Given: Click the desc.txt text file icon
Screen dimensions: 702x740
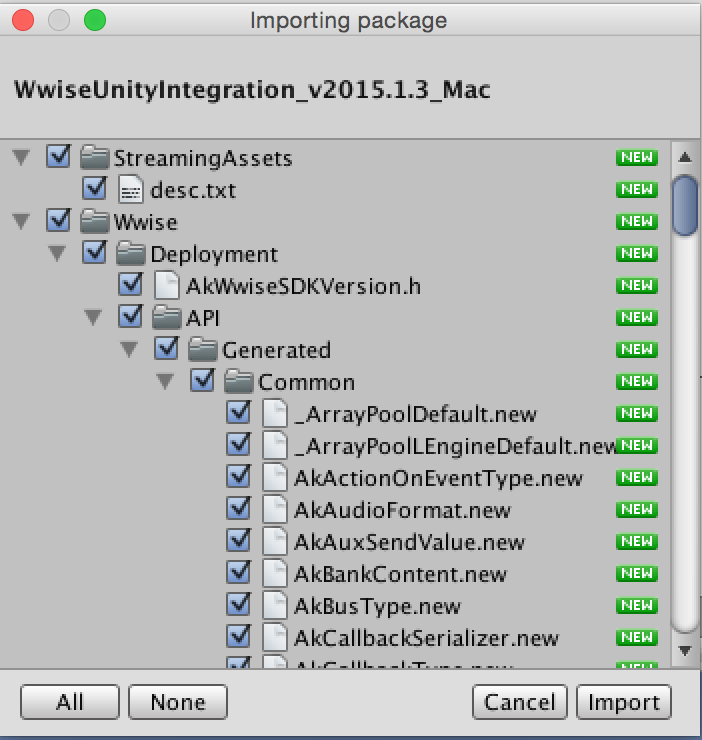Looking at the screenshot, I should pyautogui.click(x=131, y=189).
